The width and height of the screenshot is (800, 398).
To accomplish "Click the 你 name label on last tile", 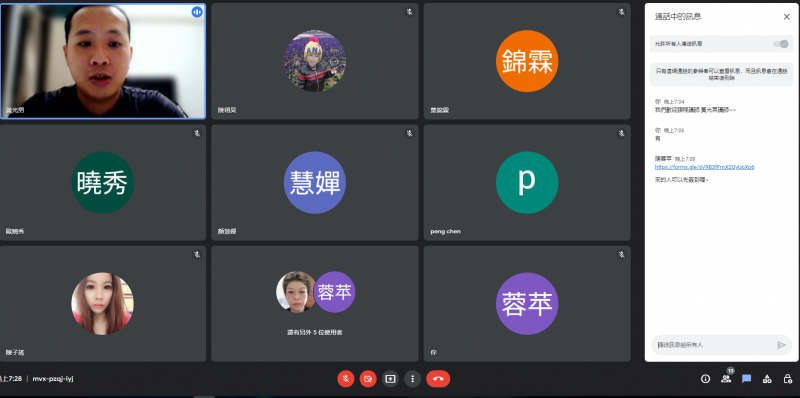I will click(433, 352).
